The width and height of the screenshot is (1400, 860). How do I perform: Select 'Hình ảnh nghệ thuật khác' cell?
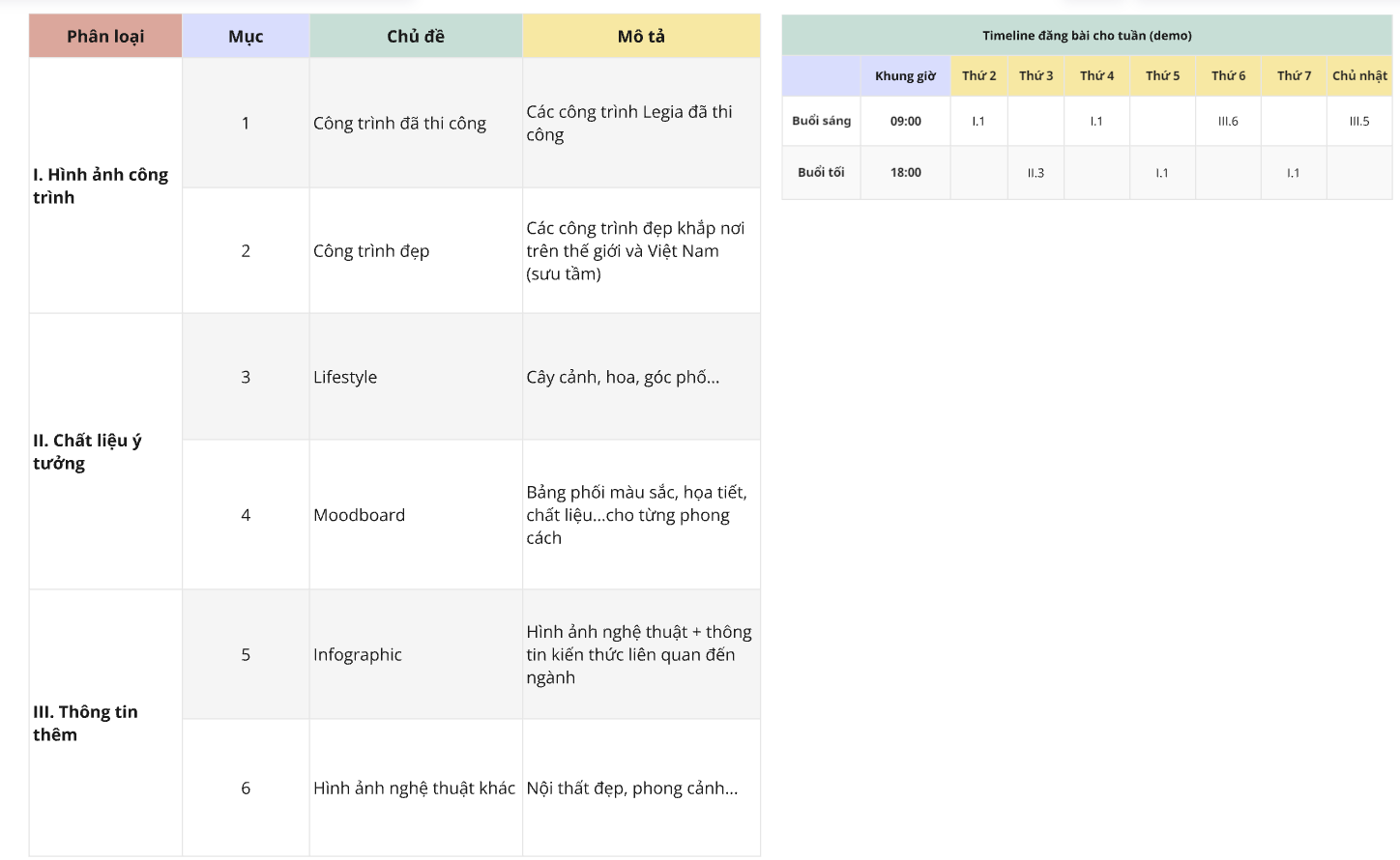click(x=416, y=788)
